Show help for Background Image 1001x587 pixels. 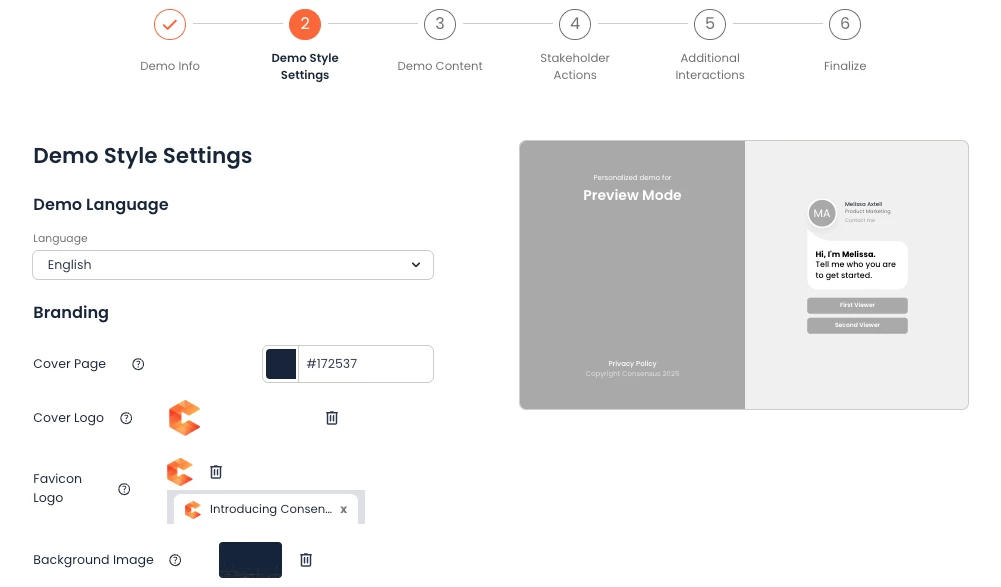point(175,560)
